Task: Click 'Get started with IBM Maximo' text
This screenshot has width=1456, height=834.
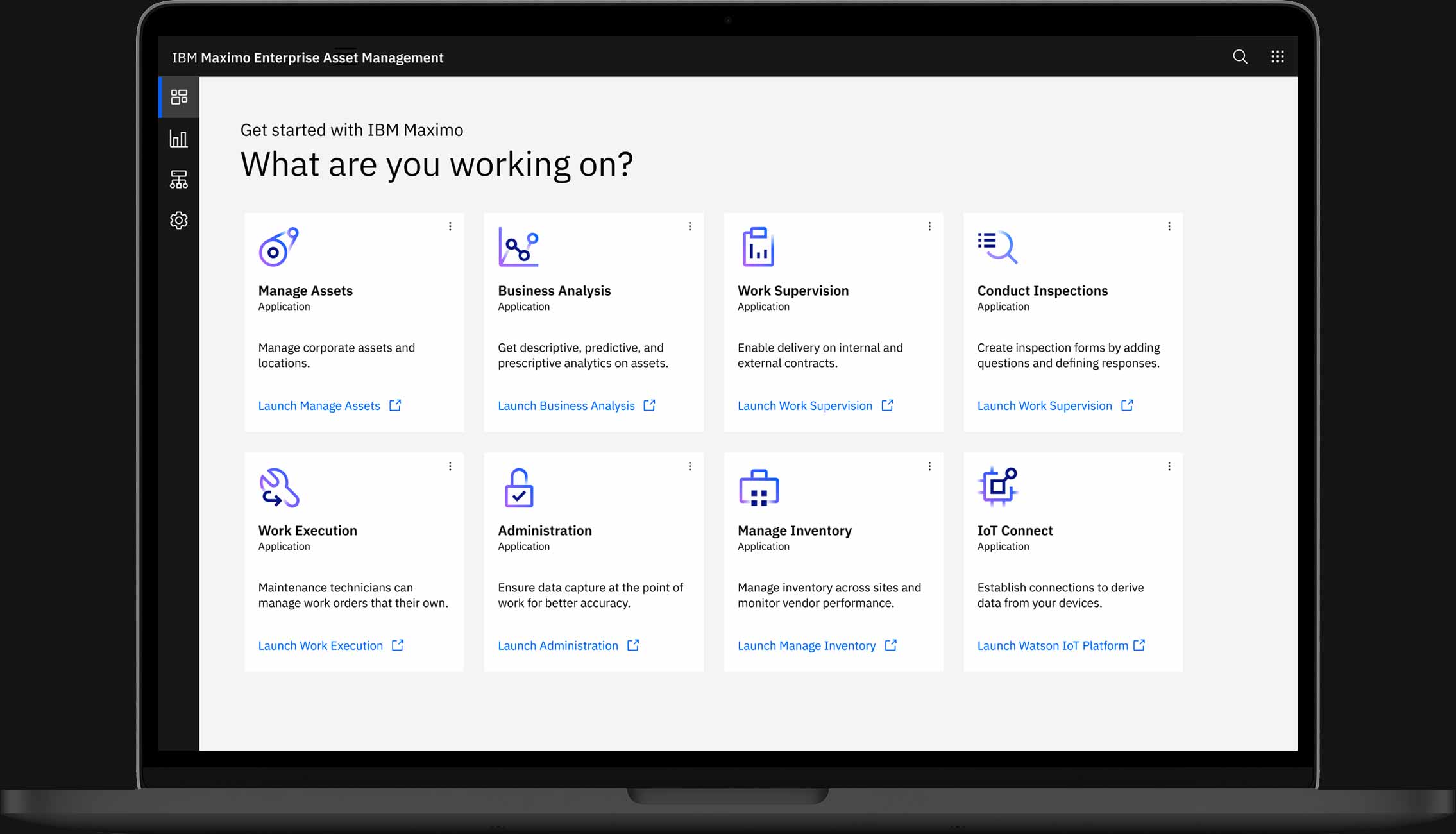Action: point(351,130)
